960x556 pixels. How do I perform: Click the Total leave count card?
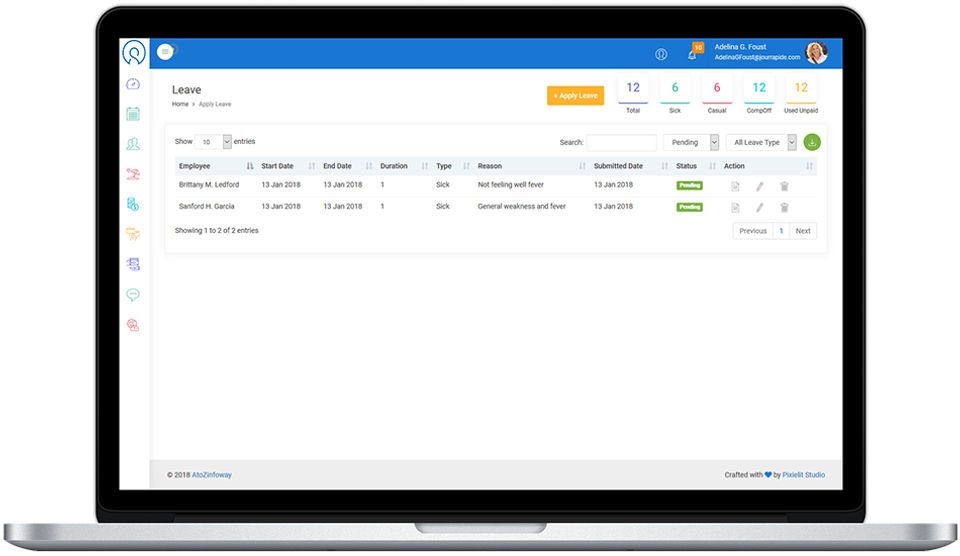click(633, 96)
